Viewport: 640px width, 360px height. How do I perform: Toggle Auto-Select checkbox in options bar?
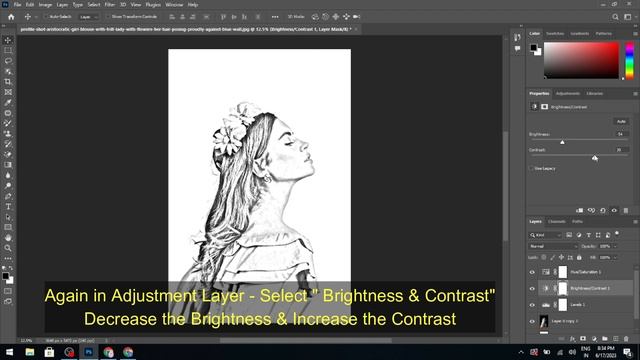tap(46, 17)
